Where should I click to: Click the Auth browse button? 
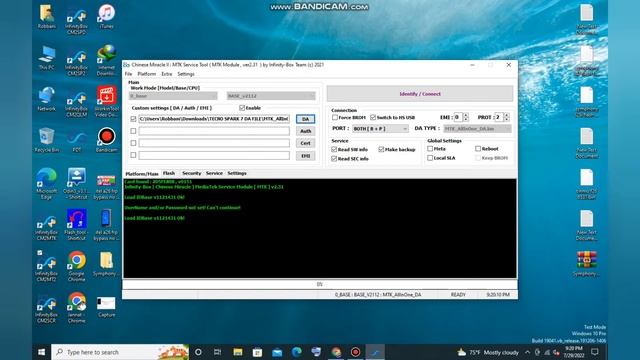pos(305,131)
